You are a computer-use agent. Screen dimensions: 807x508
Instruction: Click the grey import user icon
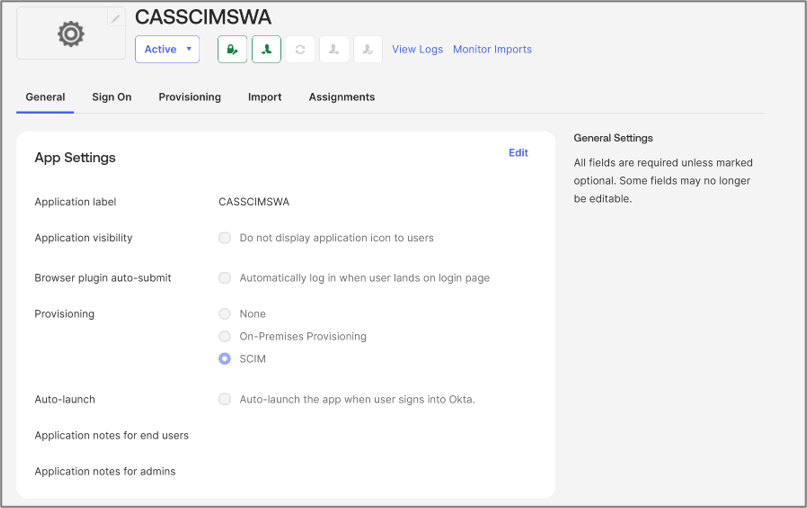pyautogui.click(x=334, y=49)
